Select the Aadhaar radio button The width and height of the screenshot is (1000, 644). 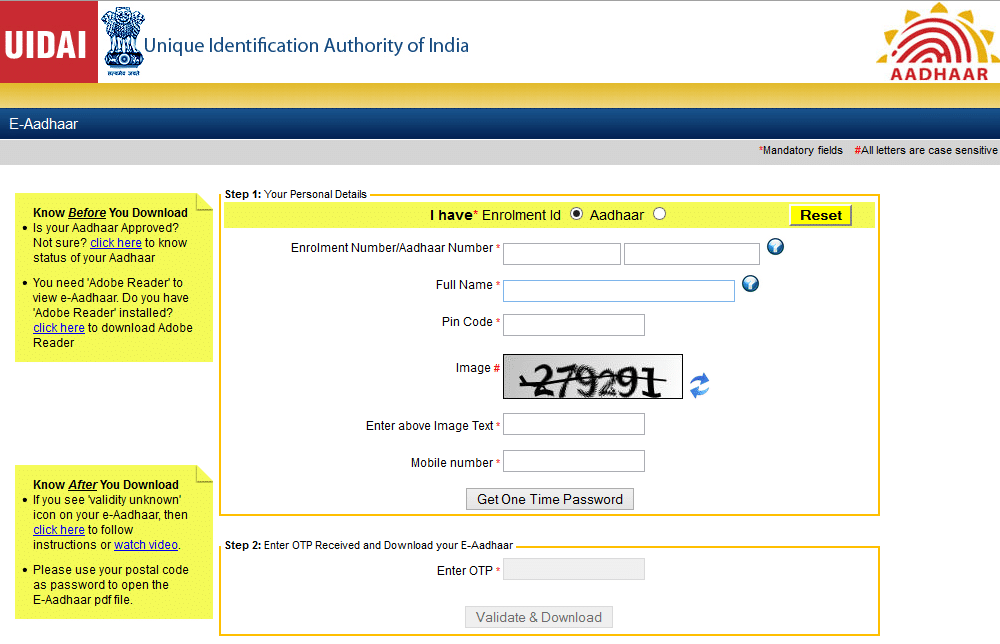tap(659, 214)
